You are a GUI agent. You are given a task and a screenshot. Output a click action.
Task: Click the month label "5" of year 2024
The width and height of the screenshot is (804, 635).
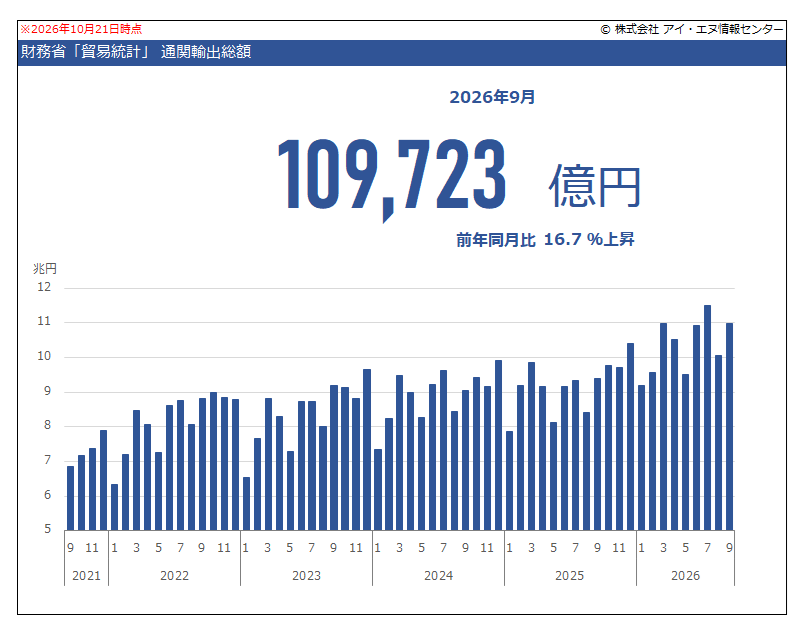[x=421, y=548]
